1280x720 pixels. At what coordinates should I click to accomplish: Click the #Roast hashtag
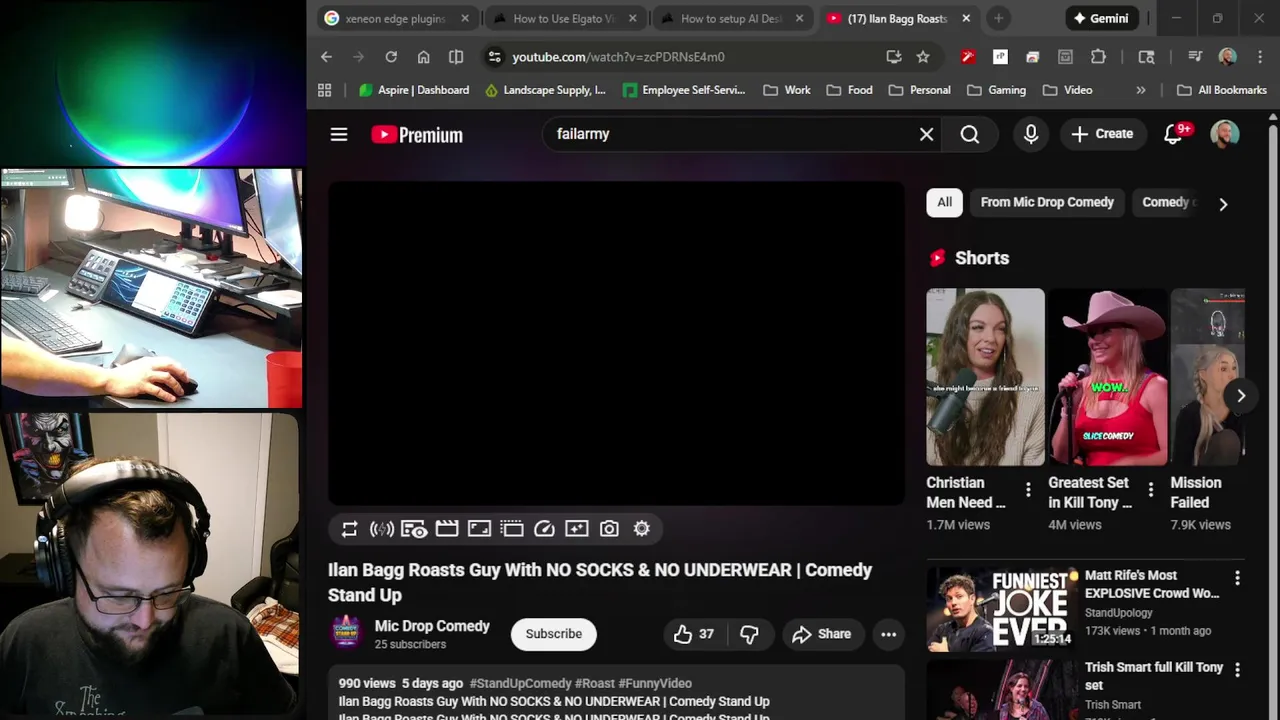(595, 683)
